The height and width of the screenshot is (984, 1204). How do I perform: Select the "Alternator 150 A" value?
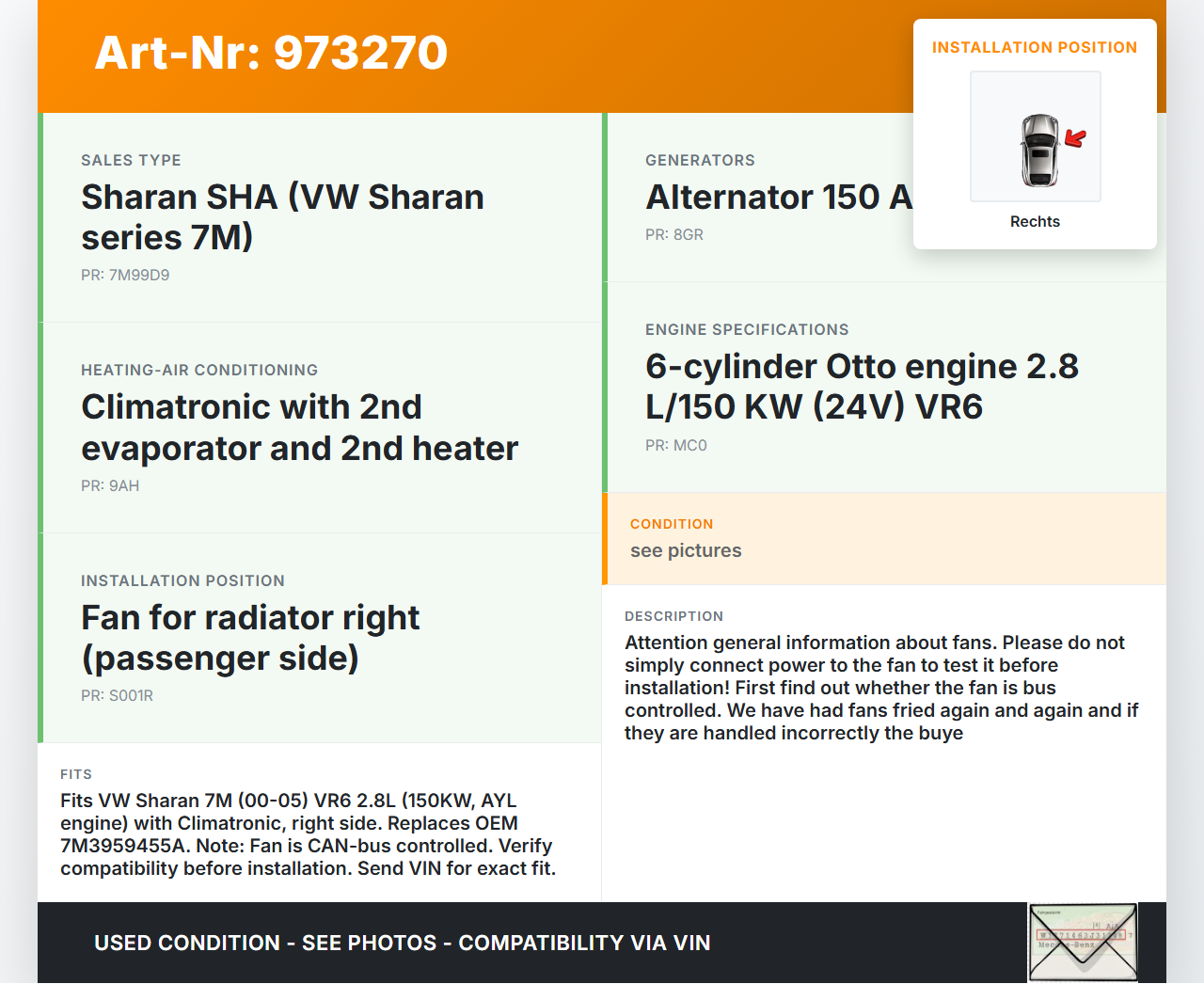click(x=779, y=198)
